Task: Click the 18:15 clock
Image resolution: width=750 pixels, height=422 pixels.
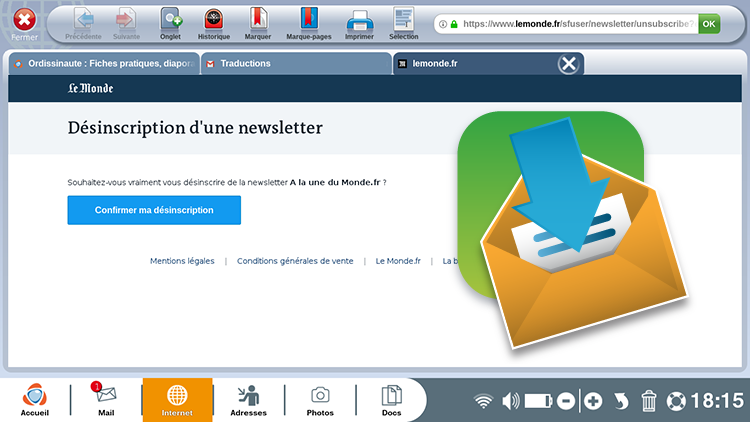Action: pyautogui.click(x=717, y=401)
